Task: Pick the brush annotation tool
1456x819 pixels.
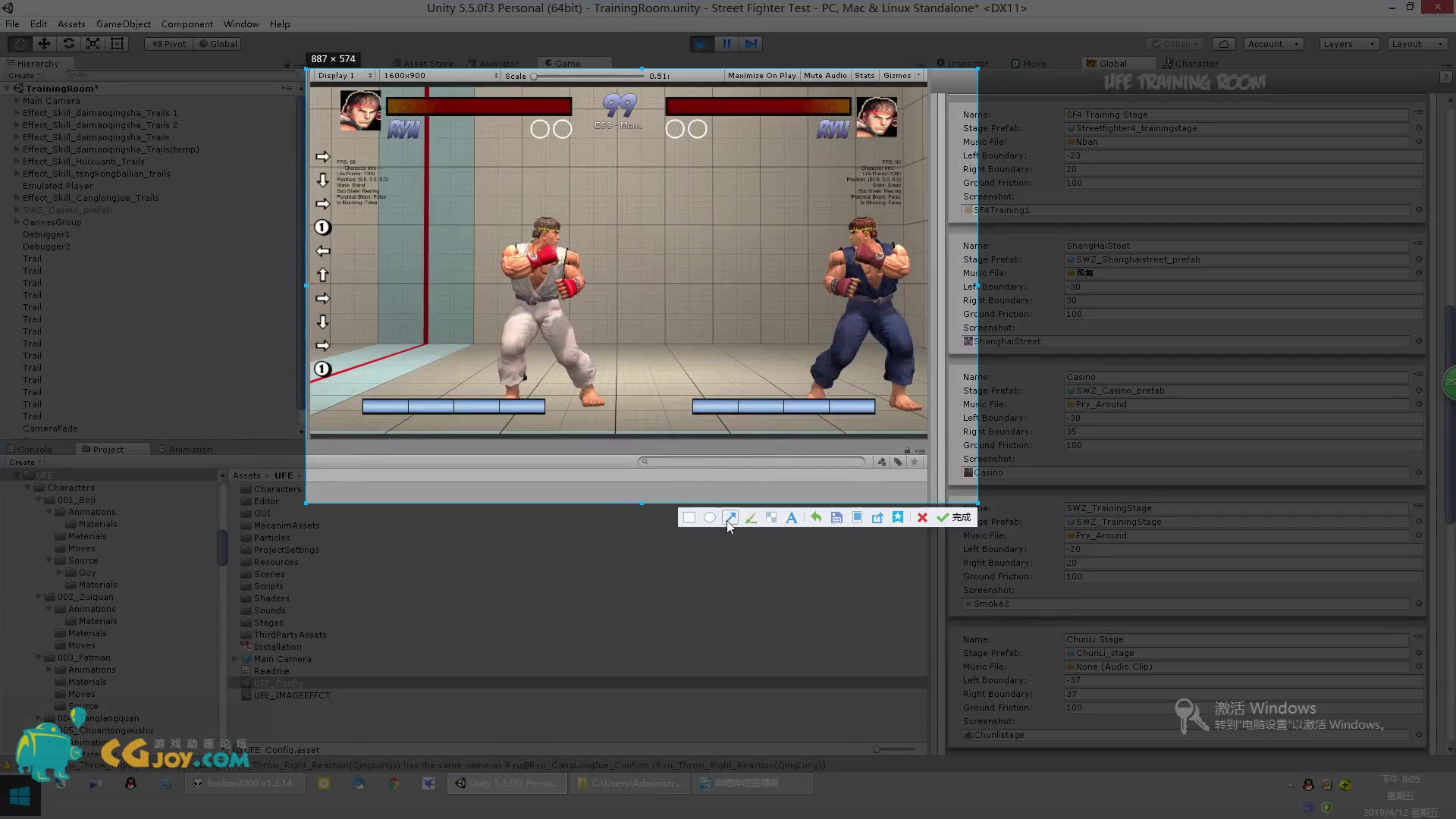Action: tap(751, 517)
